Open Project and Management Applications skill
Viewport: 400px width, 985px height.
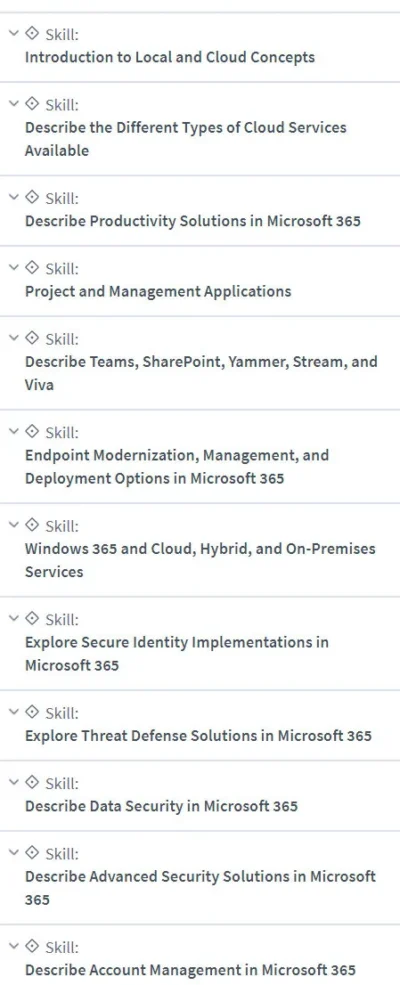tap(158, 291)
